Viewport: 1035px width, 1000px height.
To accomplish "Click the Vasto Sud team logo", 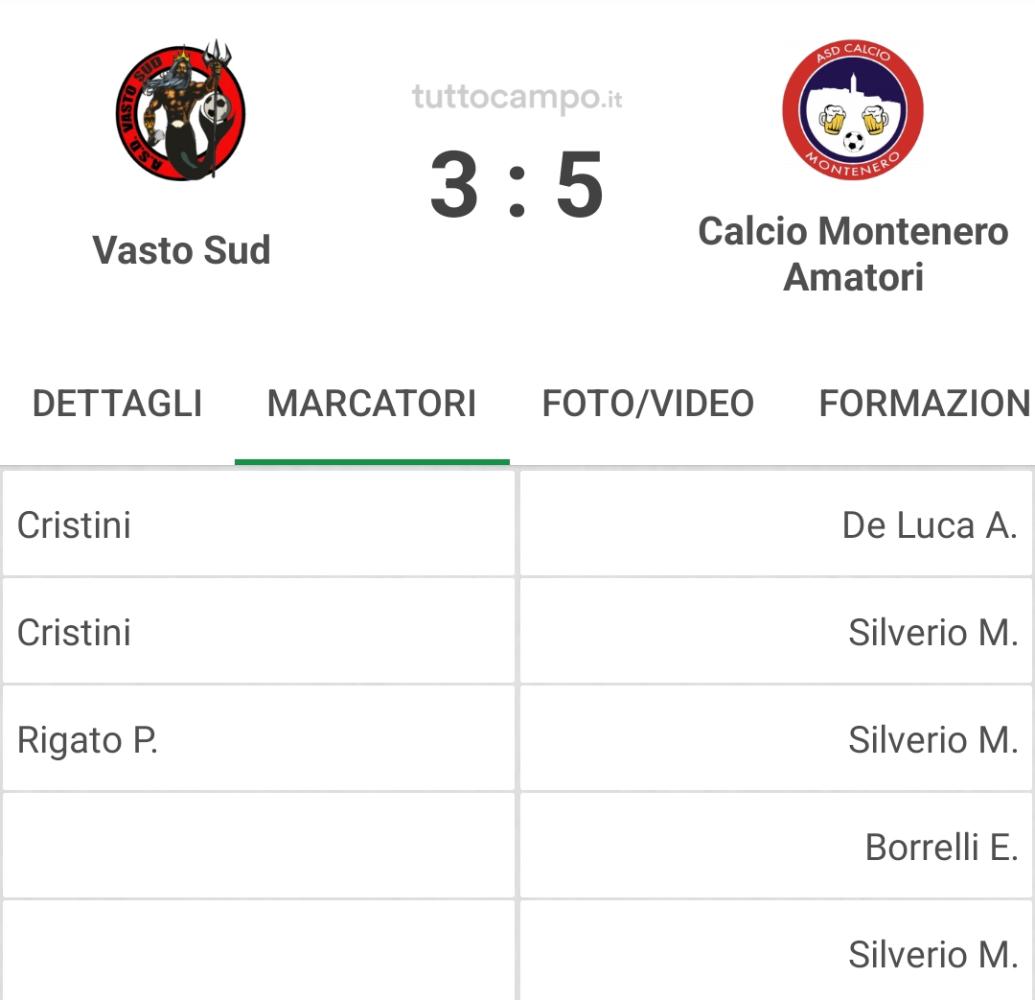I will pyautogui.click(x=181, y=110).
